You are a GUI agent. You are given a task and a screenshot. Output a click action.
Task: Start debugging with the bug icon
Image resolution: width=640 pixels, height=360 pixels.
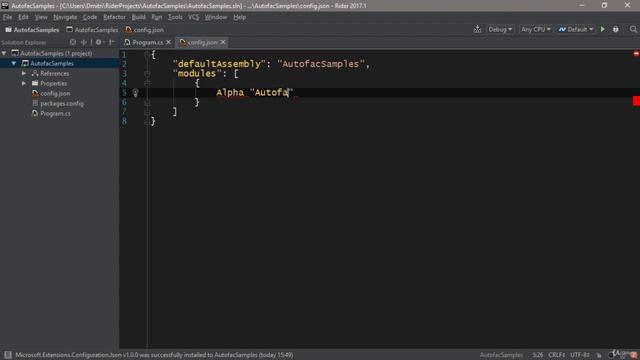pos(616,29)
